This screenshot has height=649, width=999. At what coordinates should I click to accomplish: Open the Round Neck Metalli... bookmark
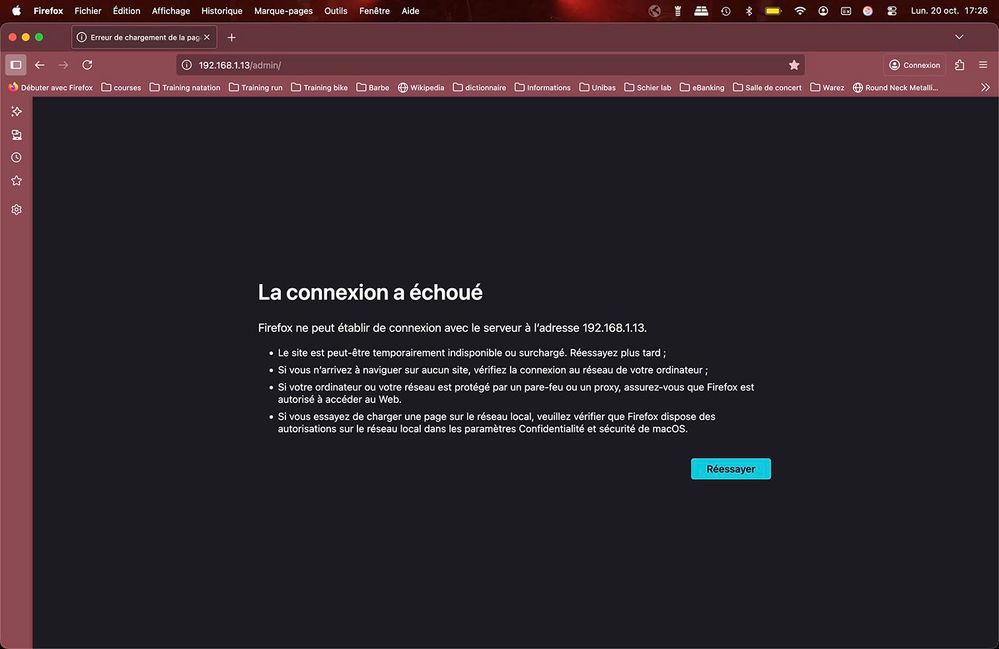coord(895,87)
